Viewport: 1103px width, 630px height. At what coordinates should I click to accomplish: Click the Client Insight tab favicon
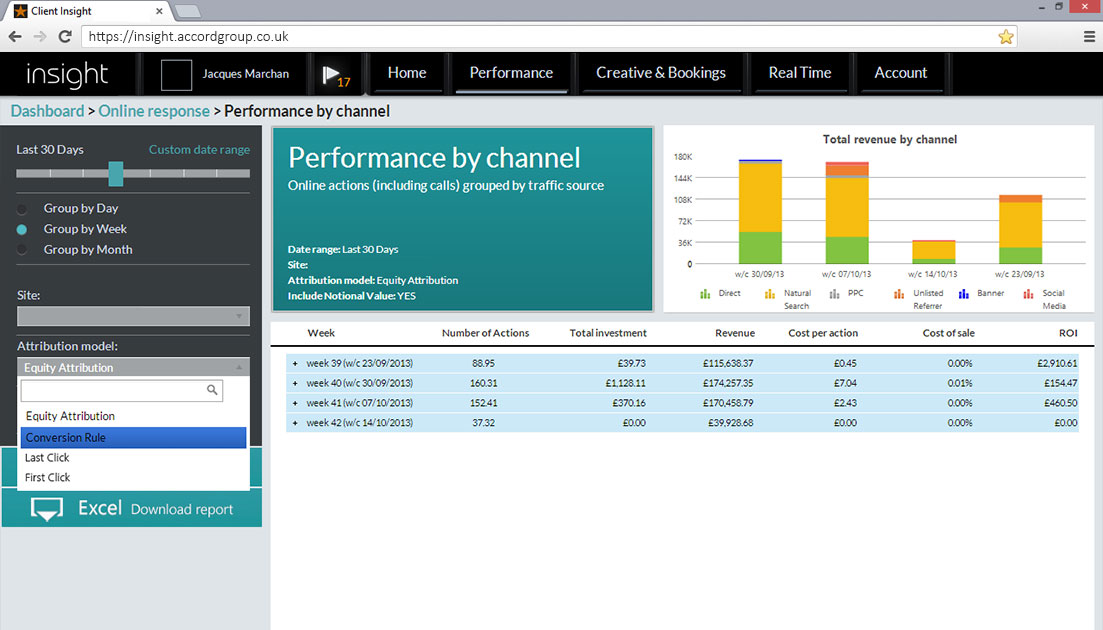[20, 11]
